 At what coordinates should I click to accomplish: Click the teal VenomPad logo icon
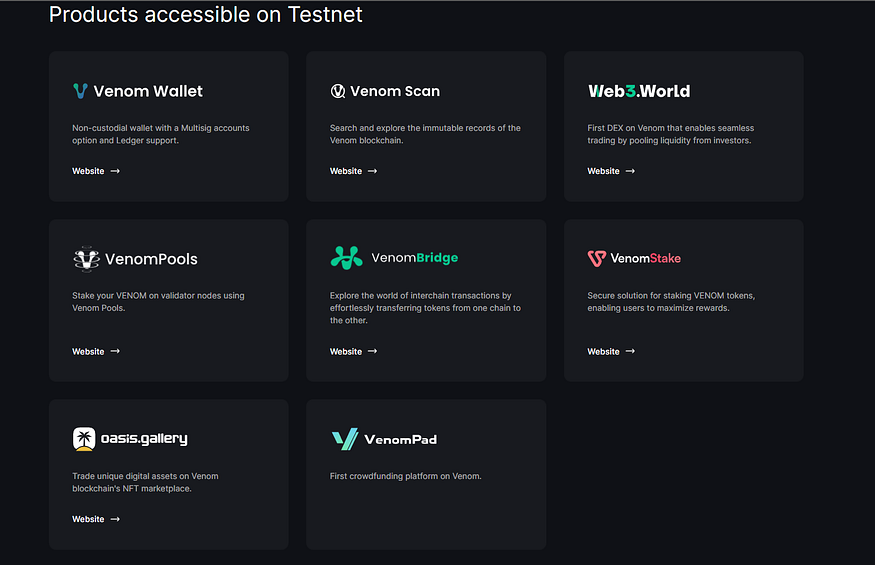[x=344, y=439]
